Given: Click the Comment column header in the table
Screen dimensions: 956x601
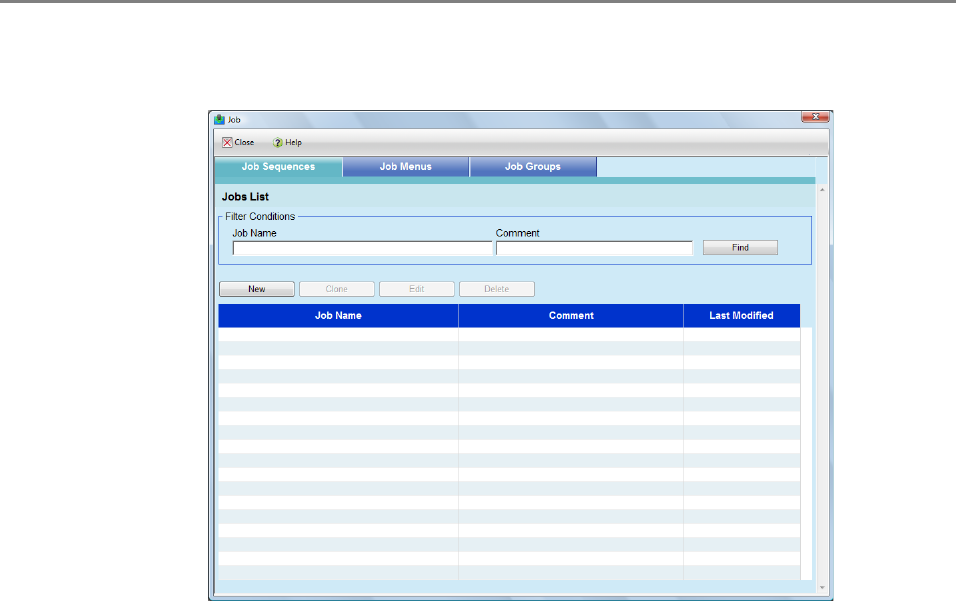Looking at the screenshot, I should coord(571,316).
